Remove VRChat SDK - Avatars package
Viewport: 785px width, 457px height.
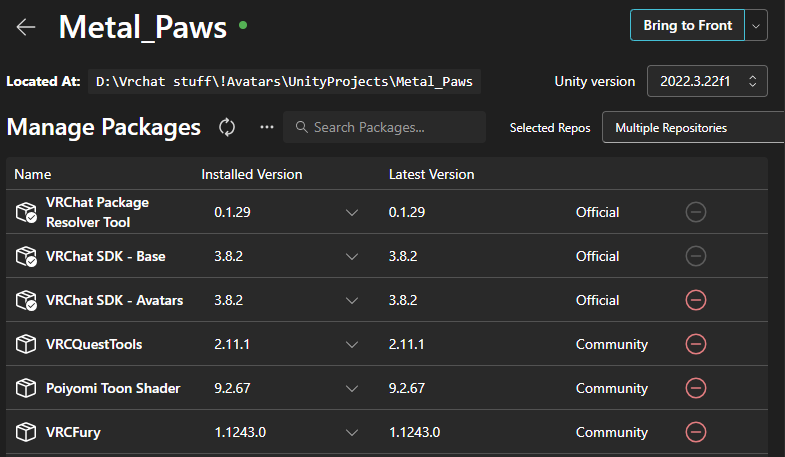696,300
